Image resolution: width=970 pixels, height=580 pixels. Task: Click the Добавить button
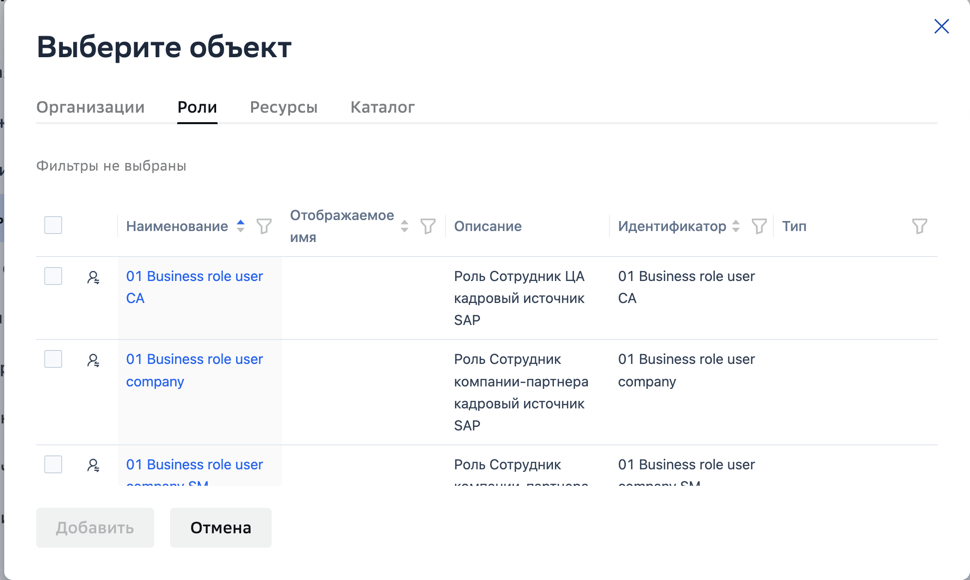pos(95,527)
